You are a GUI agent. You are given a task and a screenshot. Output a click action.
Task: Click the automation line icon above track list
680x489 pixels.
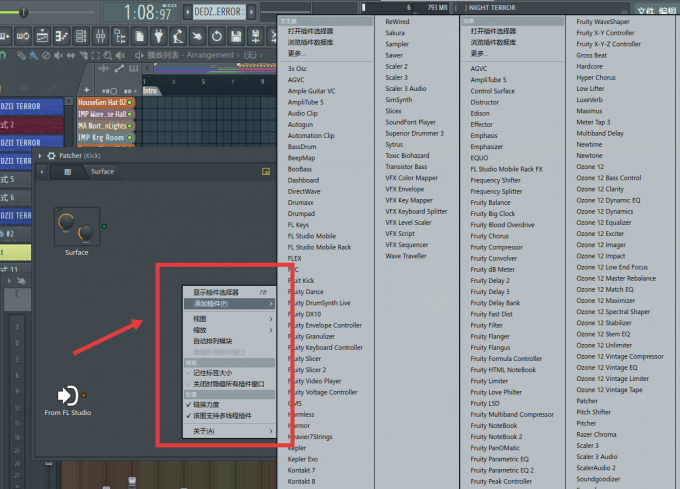coord(119,68)
